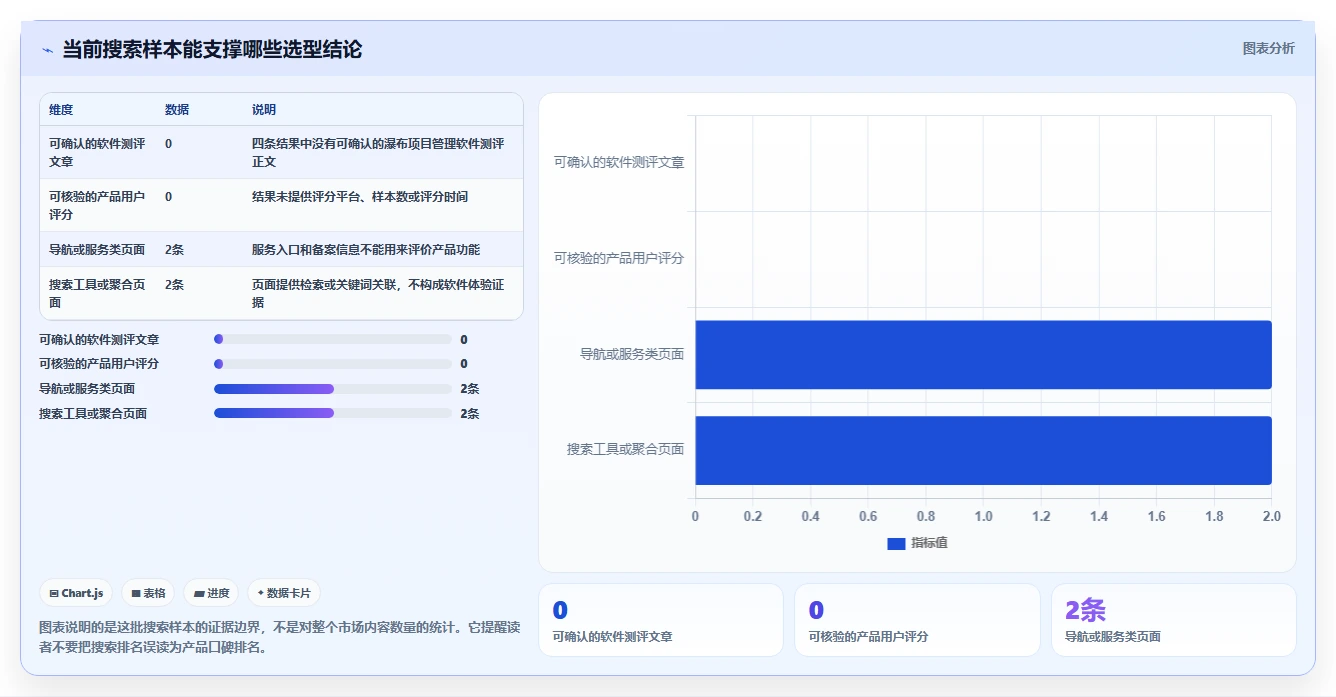Open the 2条 导航或服务类页面 data card

pyautogui.click(x=1174, y=620)
